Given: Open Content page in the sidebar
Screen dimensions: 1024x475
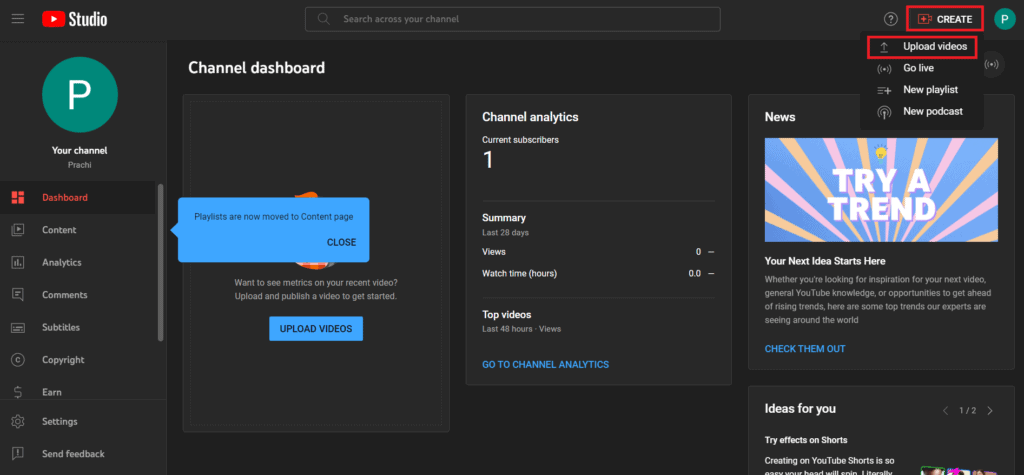Looking at the screenshot, I should pos(78,230).
